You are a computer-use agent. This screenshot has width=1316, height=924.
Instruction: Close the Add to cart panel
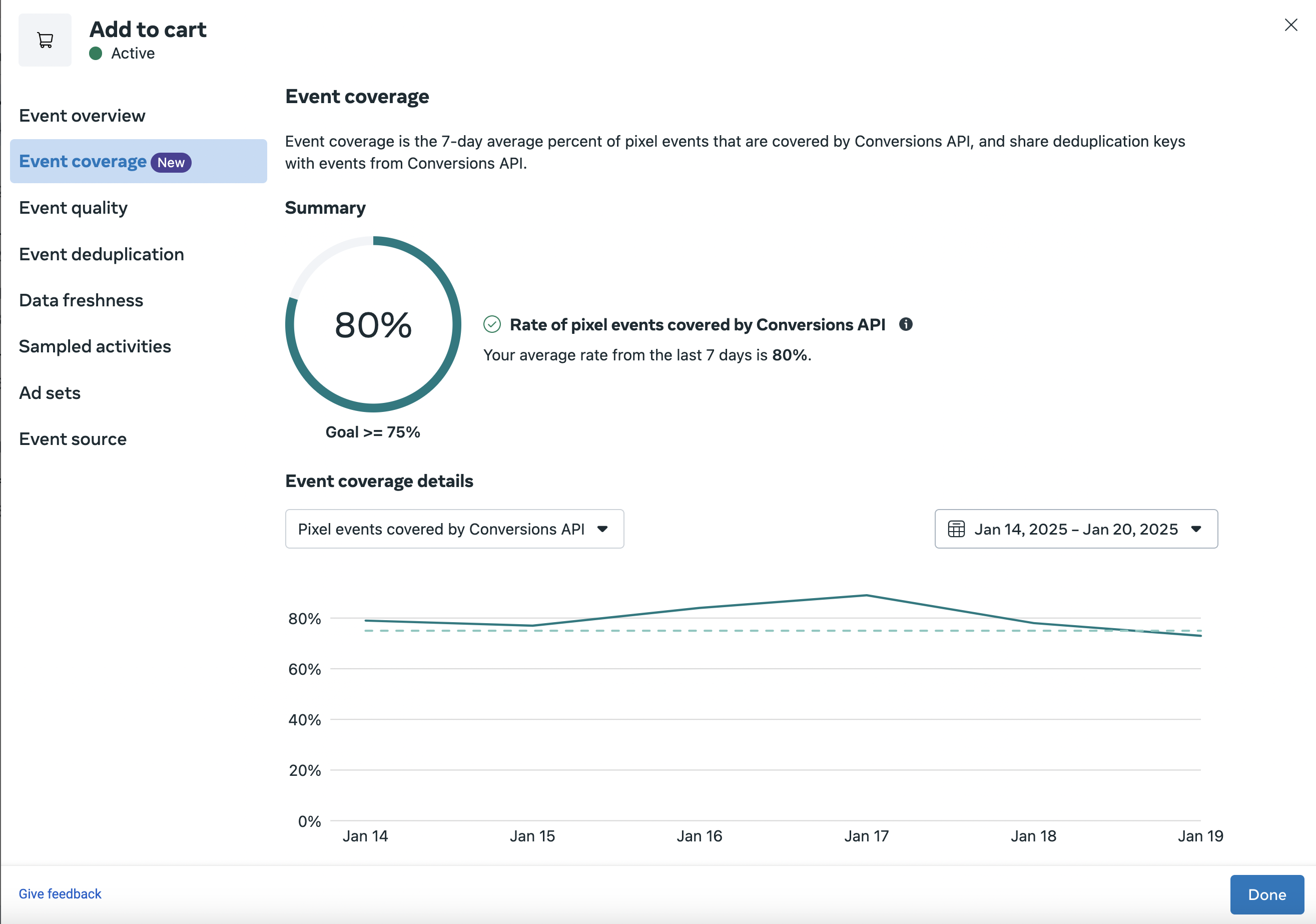(x=1291, y=25)
